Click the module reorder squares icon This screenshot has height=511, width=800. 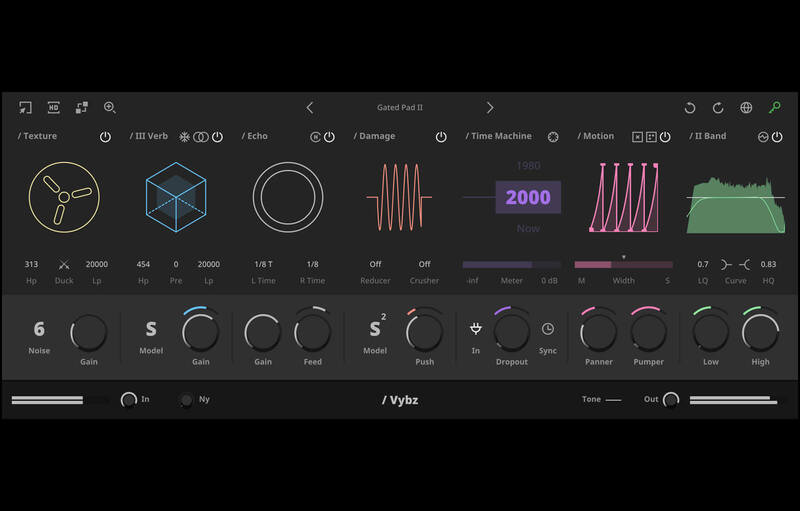82,108
